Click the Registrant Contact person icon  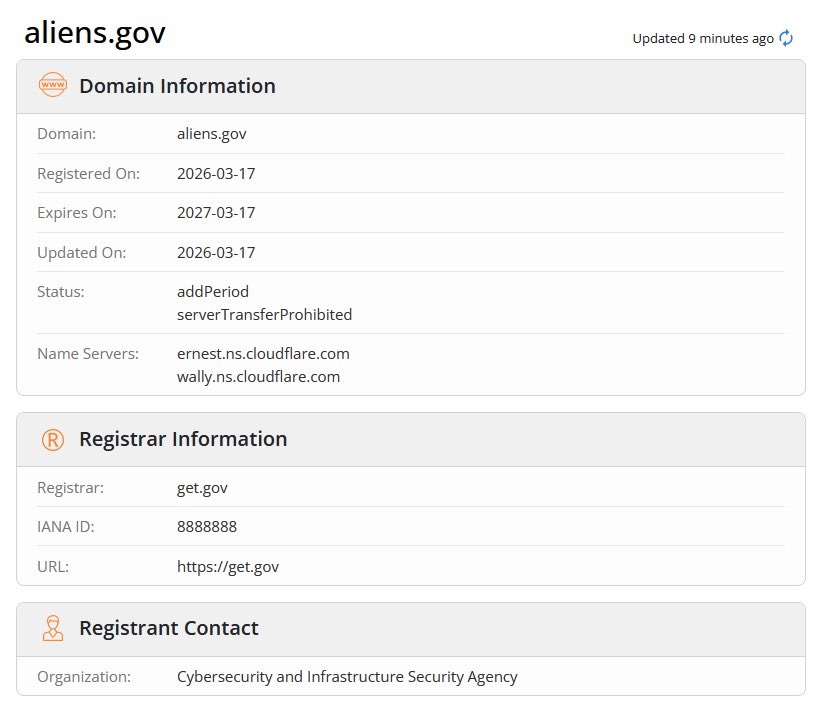(x=51, y=628)
